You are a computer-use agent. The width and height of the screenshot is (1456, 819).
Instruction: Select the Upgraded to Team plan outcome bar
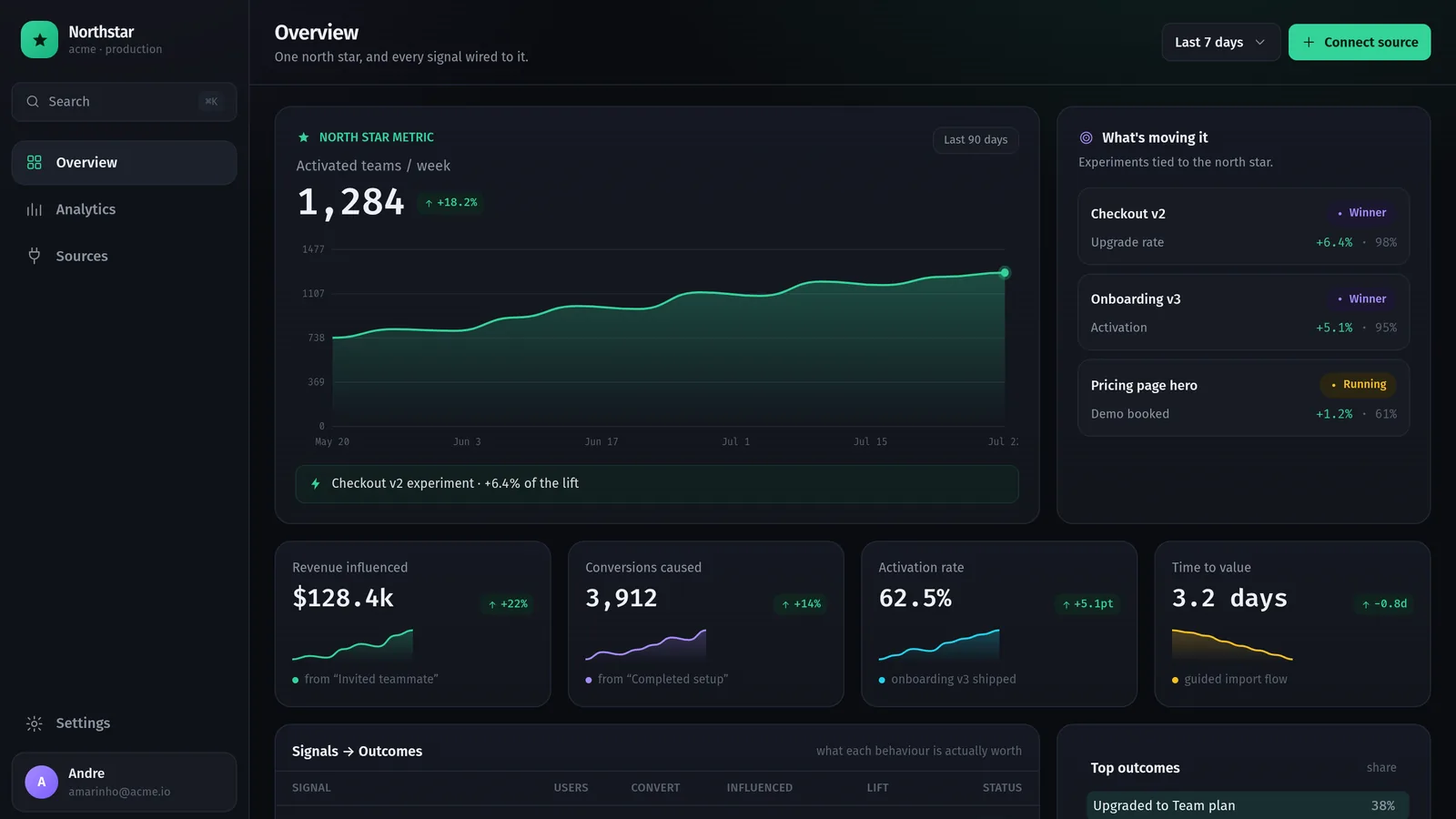tap(1247, 805)
